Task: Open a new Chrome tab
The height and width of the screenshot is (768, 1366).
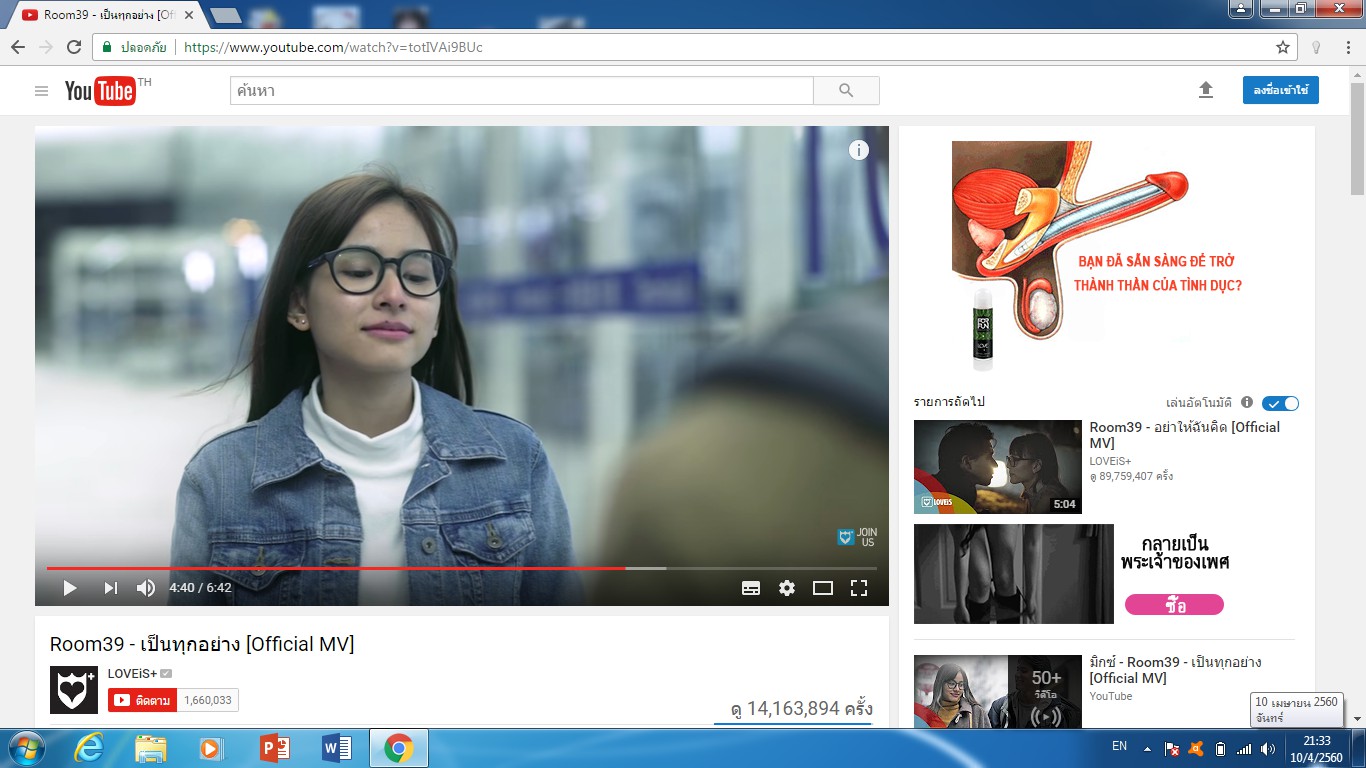Action: click(226, 15)
